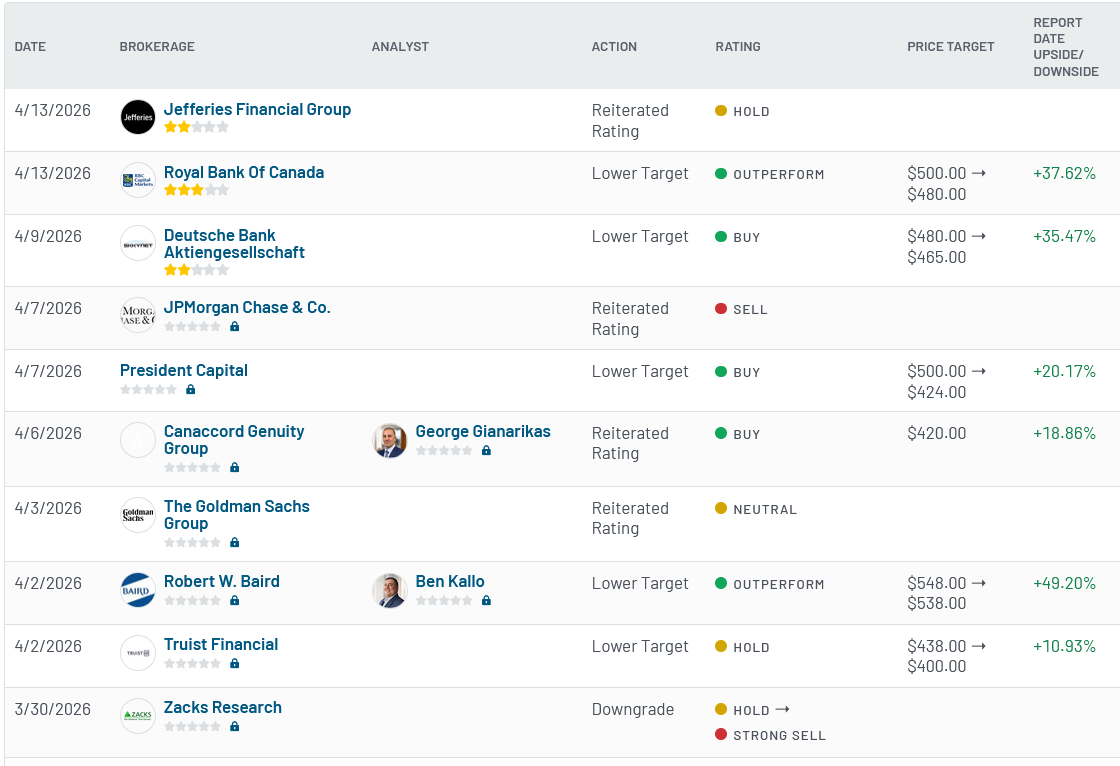Screen dimensions: 1120x766
Task: Open analyst Ben Kallo profile link
Action: pyautogui.click(x=450, y=582)
